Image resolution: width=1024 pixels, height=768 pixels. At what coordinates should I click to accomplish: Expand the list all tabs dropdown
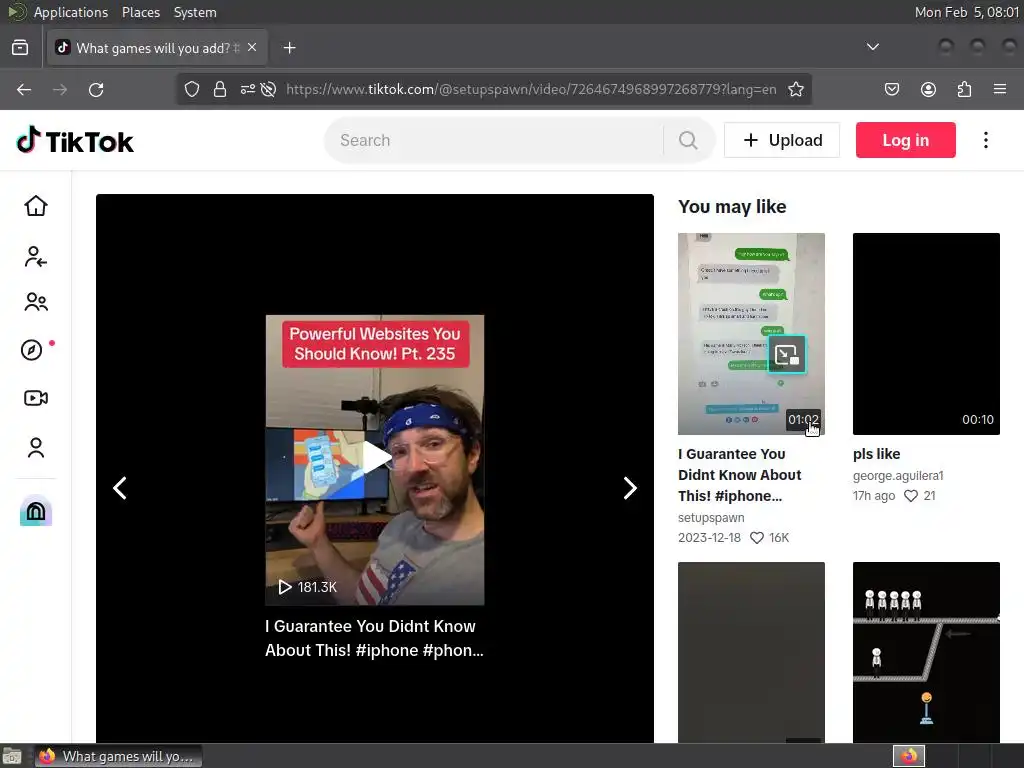(x=872, y=47)
